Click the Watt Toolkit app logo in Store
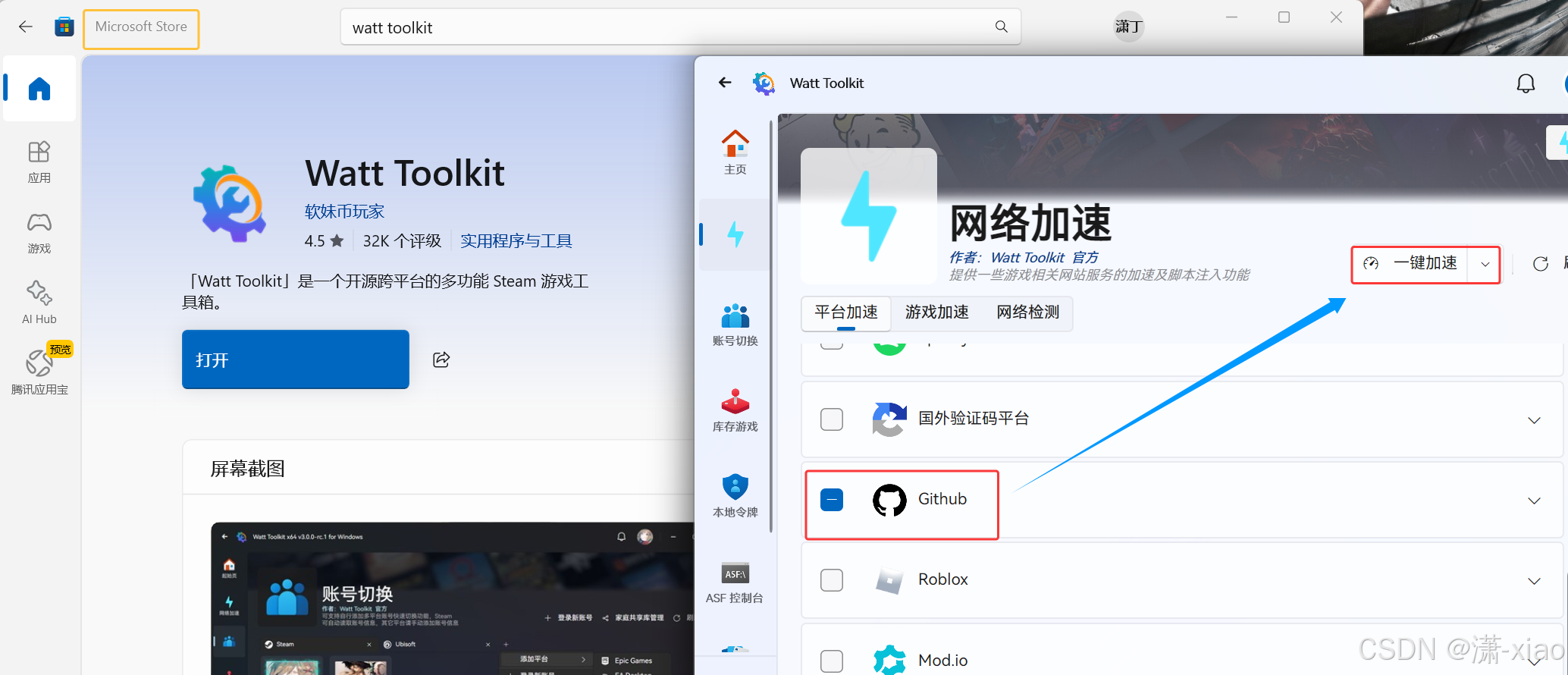 coord(230,203)
